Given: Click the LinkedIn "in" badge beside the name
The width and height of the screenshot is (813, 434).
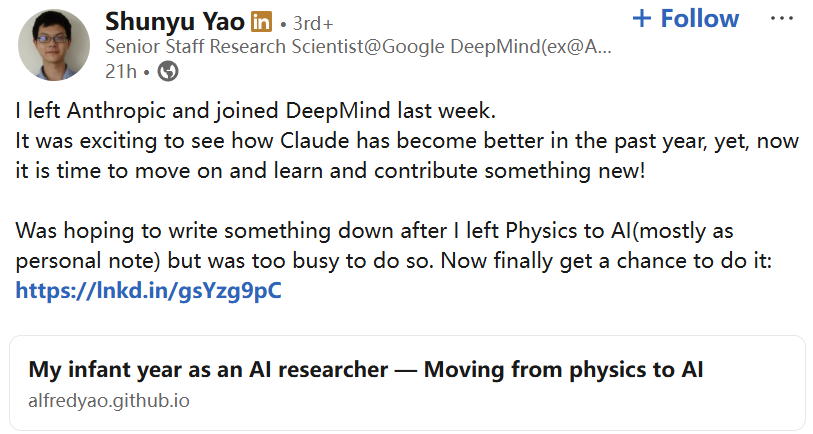Looking at the screenshot, I should coord(262,21).
